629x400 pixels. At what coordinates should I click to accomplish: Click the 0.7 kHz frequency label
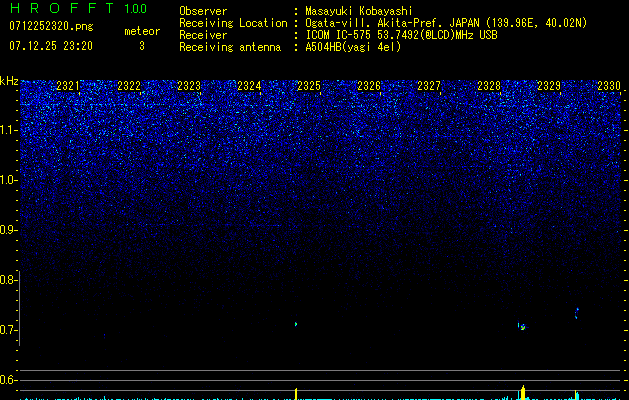pyautogui.click(x=8, y=330)
